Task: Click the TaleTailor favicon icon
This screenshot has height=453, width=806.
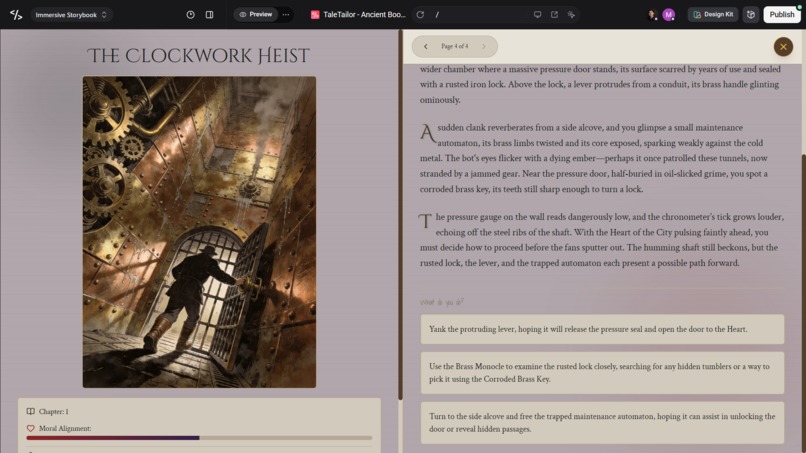Action: 315,15
